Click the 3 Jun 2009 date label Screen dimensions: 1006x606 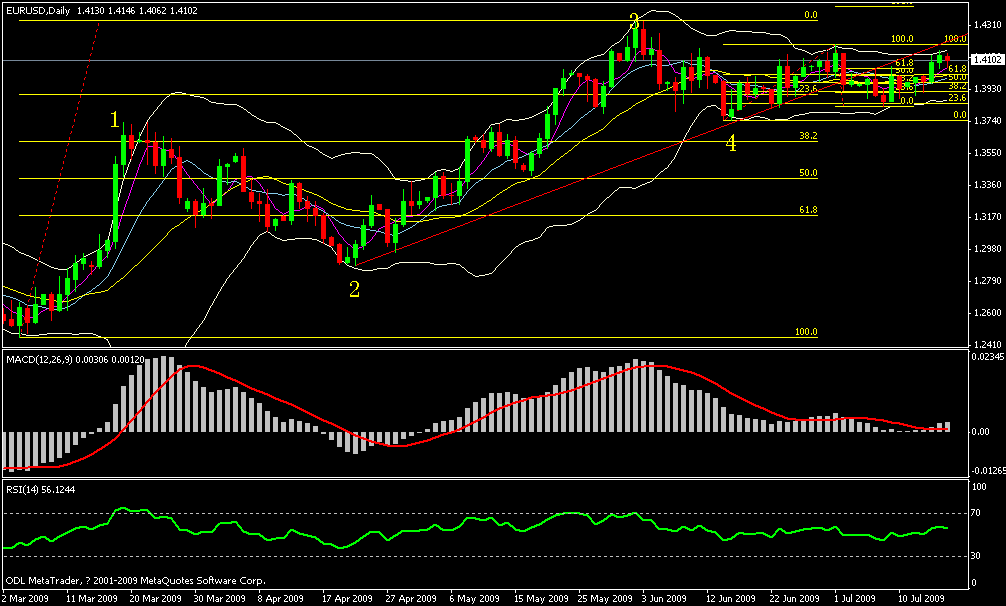click(x=665, y=599)
